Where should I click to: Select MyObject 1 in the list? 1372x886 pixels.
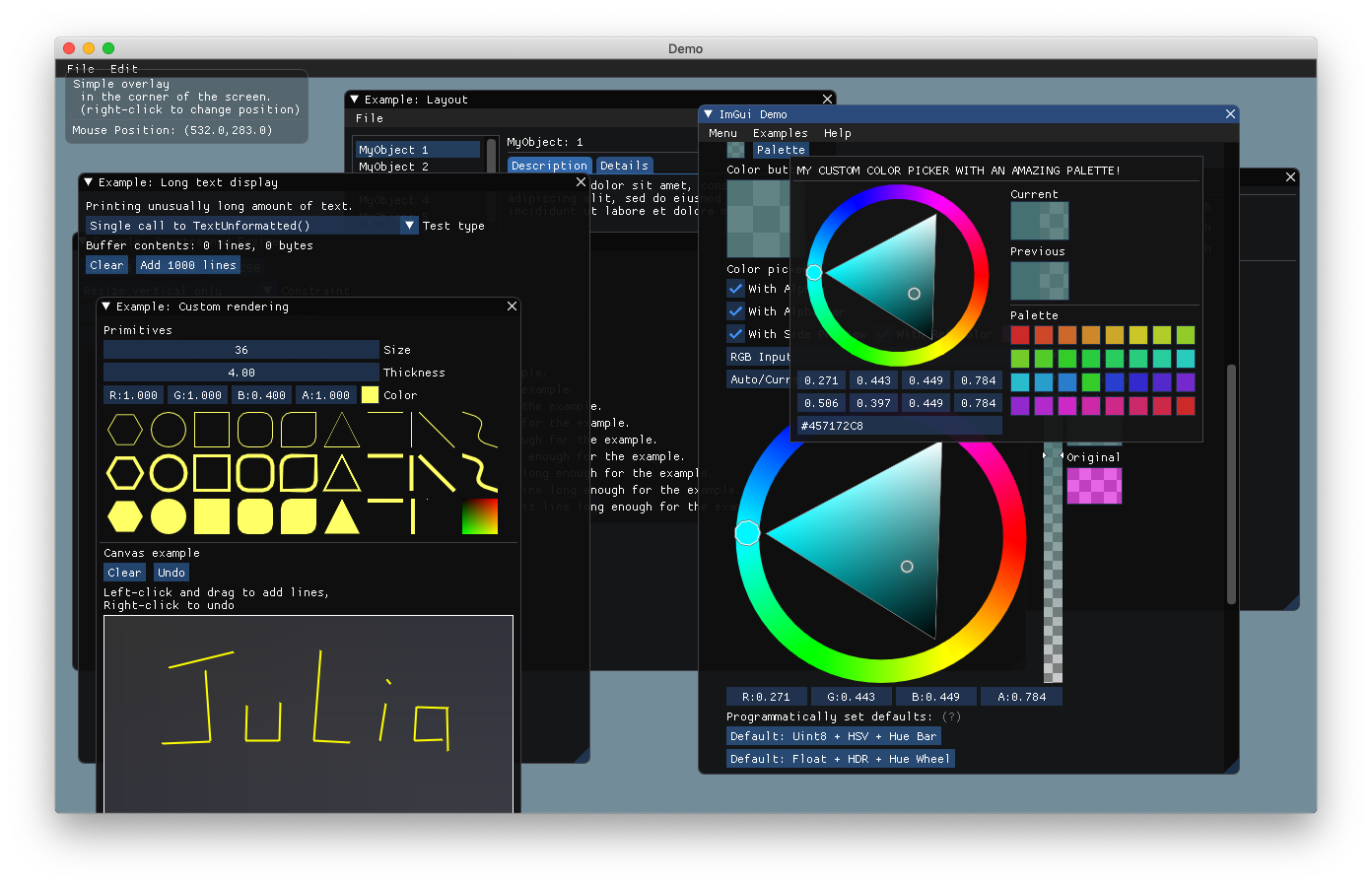click(418, 150)
